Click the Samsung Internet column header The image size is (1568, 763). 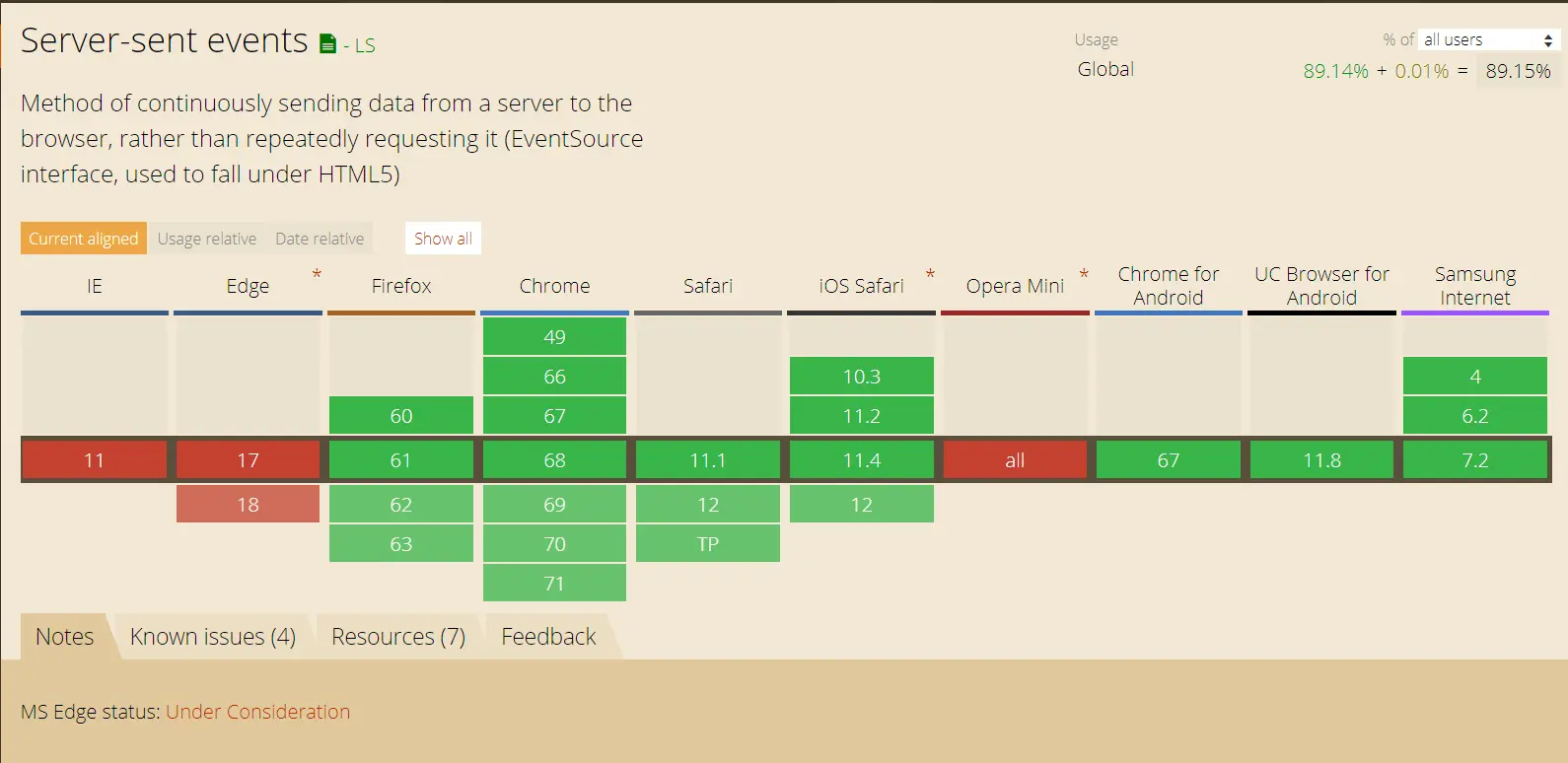click(x=1475, y=286)
